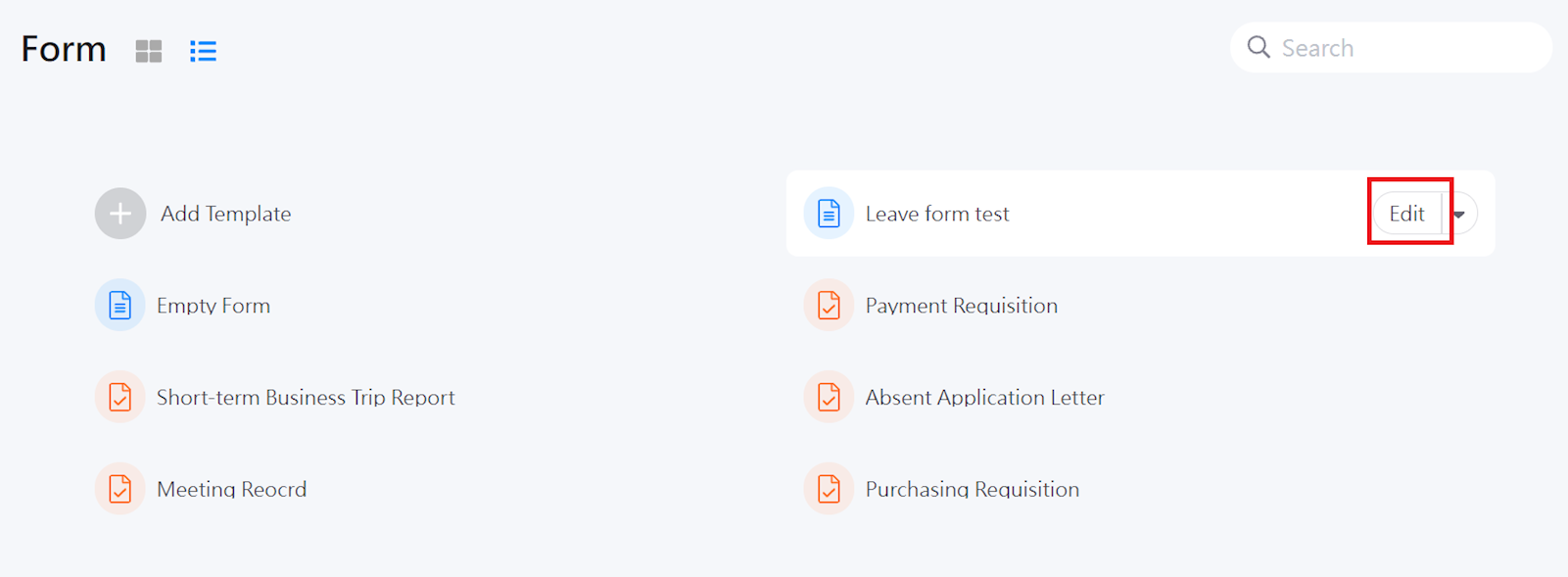The width and height of the screenshot is (1568, 577).
Task: Click Short-term Business Trip Report icon
Action: 120,398
